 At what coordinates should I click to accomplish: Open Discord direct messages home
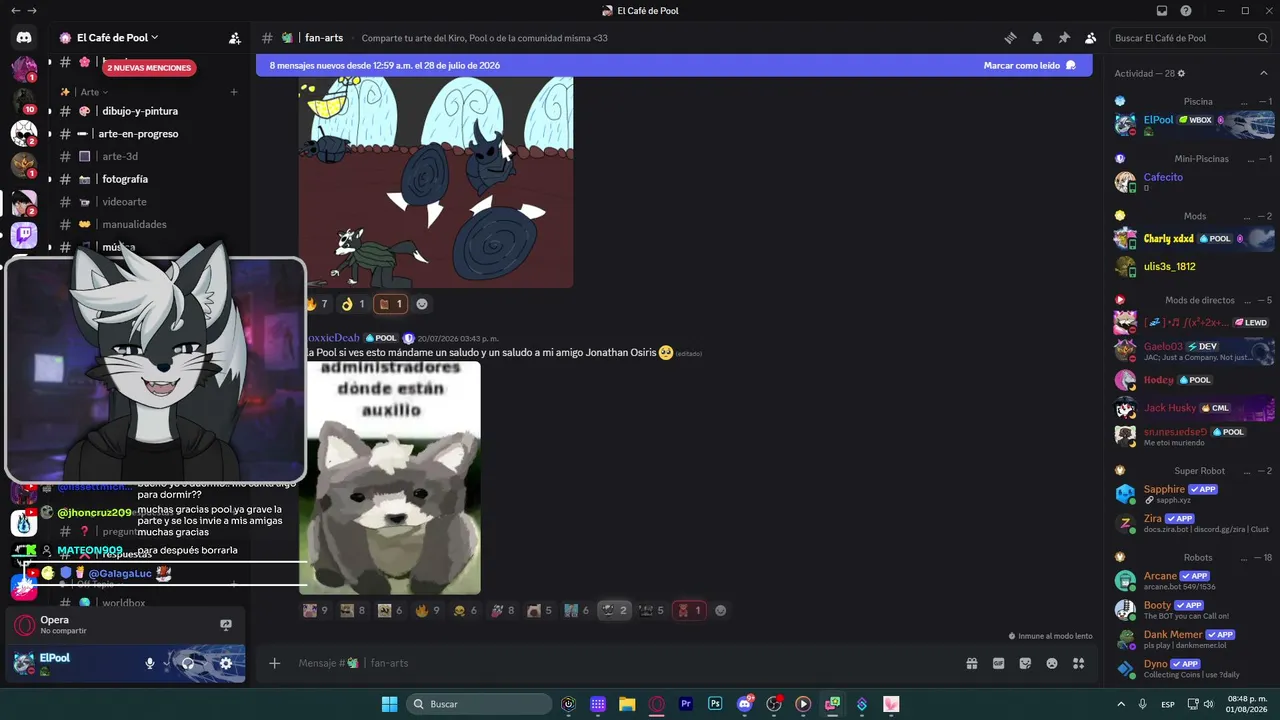24,38
